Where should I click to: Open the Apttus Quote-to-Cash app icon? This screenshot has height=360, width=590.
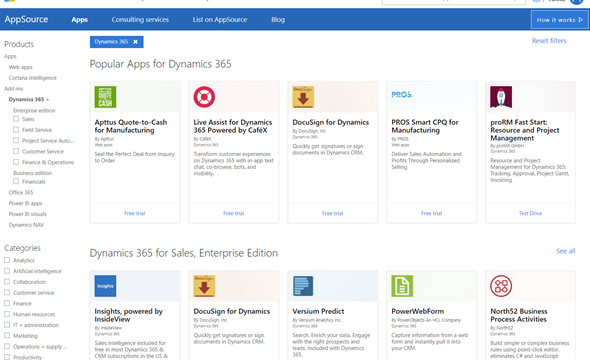(x=105, y=97)
